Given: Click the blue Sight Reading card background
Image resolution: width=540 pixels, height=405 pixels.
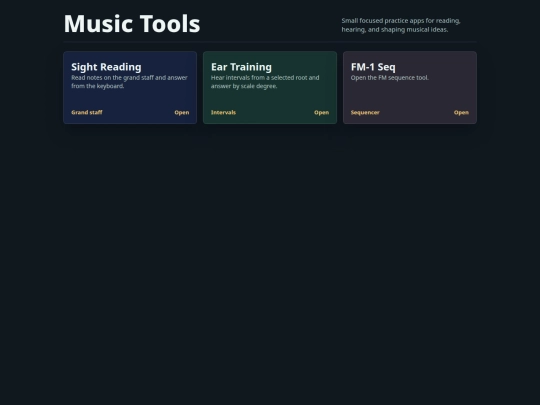Looking at the screenshot, I should click(130, 100).
